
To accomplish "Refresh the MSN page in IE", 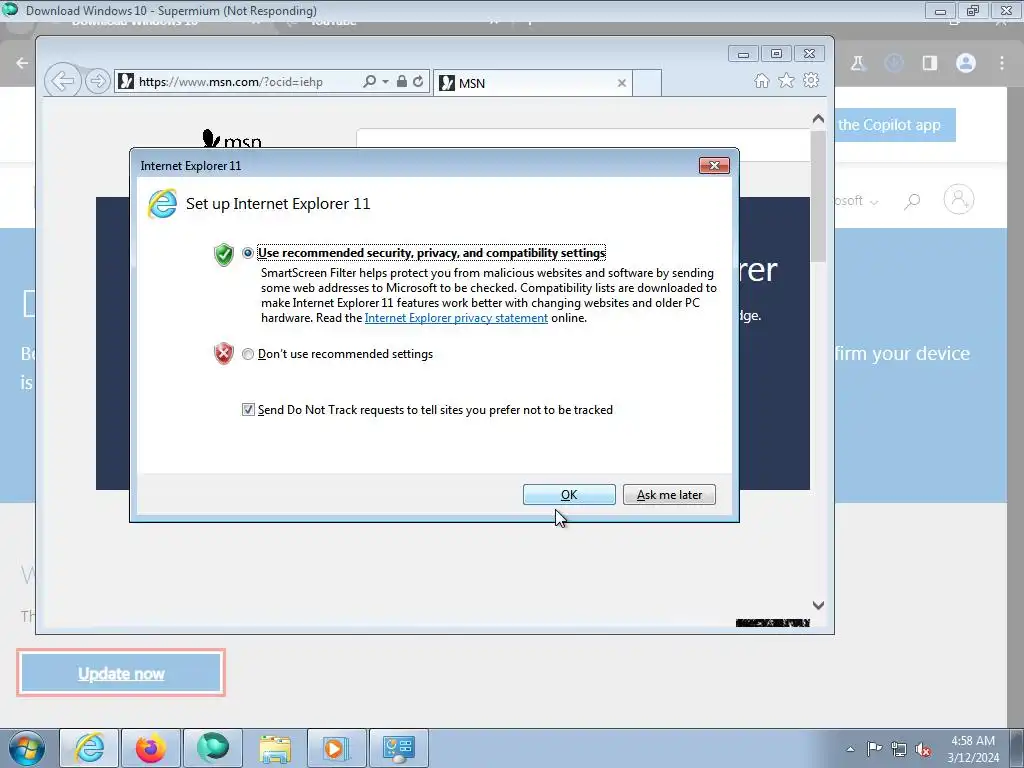I will pos(418,82).
